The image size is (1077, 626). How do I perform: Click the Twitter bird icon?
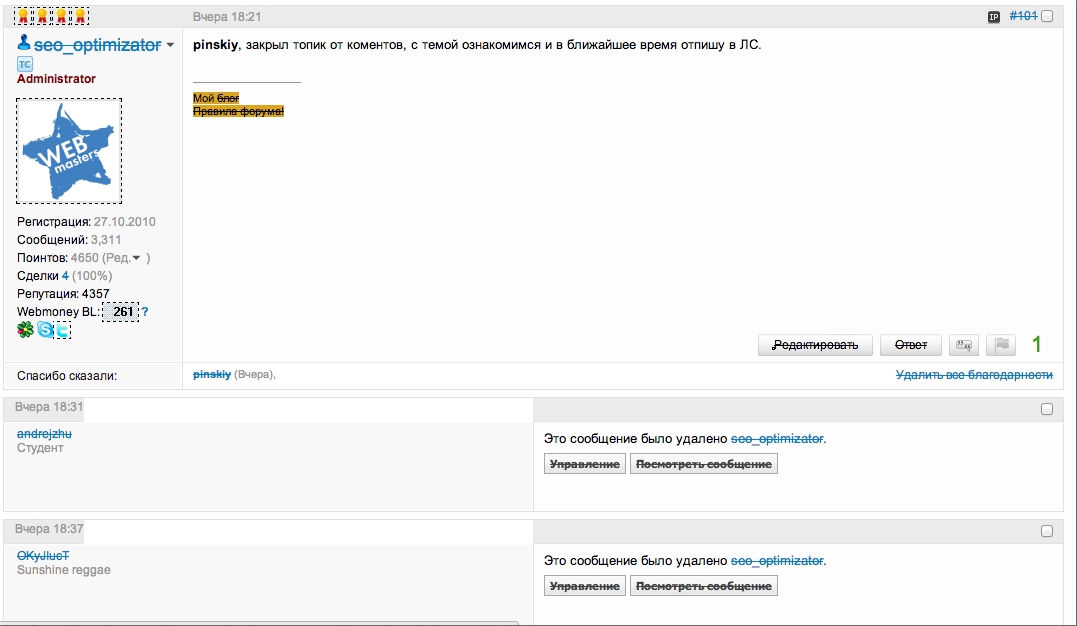point(62,330)
